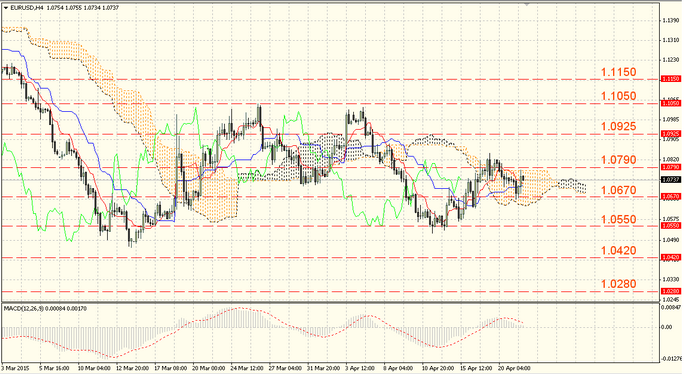Click the large 1.0790 level label
The width and height of the screenshot is (685, 374).
tap(619, 160)
